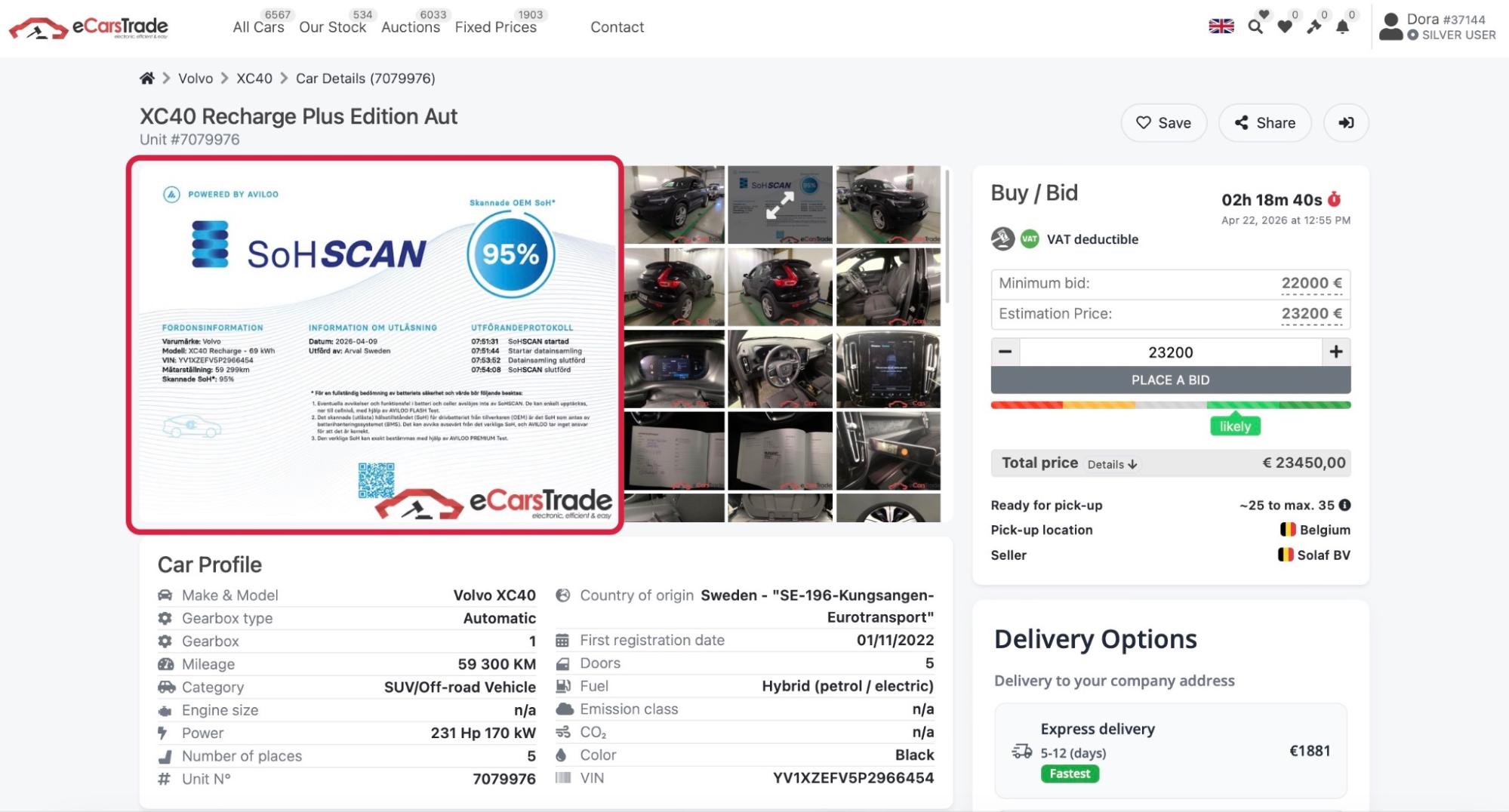The width and height of the screenshot is (1509, 812).
Task: Click the pick-up info circle icon
Action: tap(1344, 505)
